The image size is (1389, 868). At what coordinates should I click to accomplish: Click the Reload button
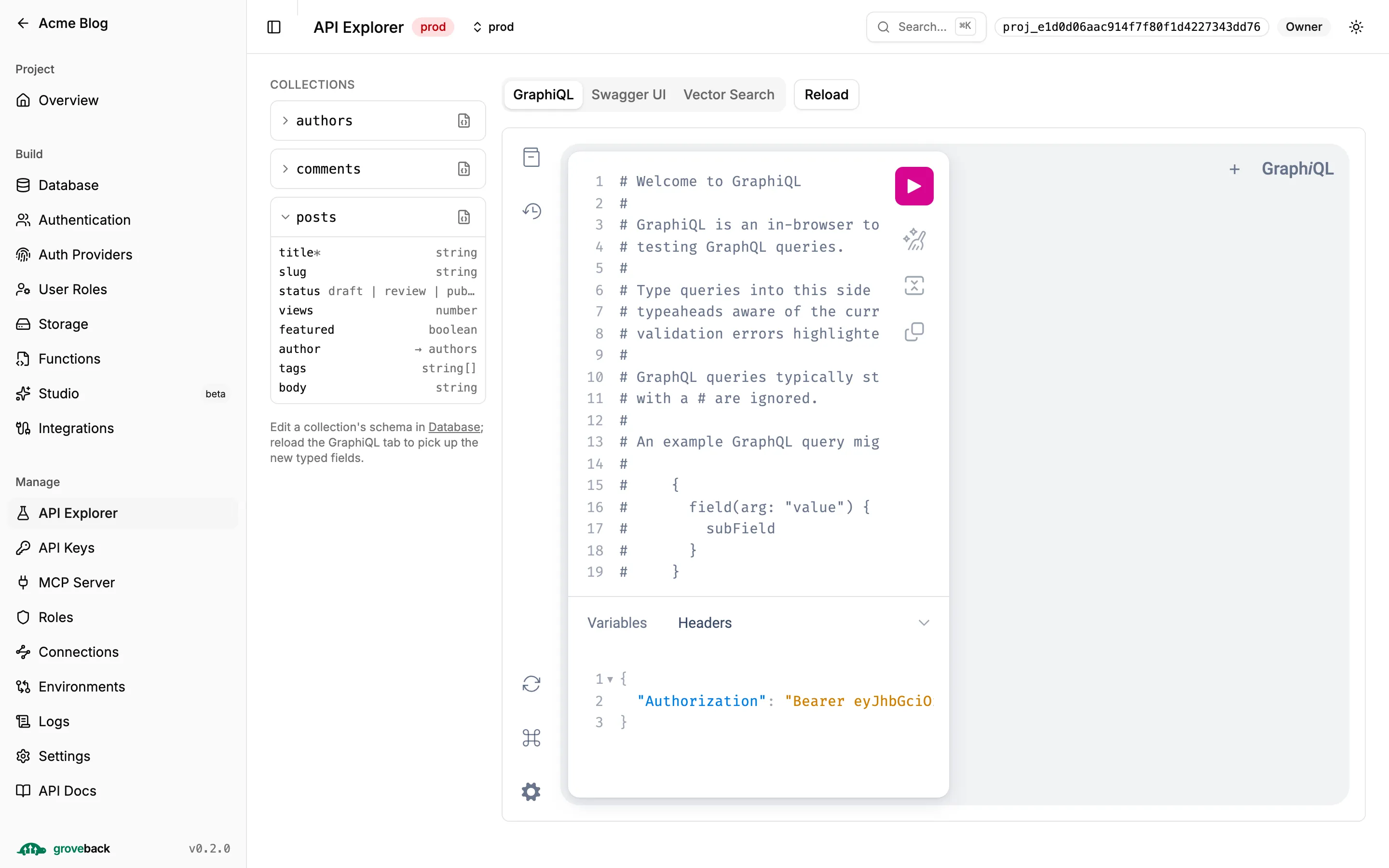click(x=826, y=95)
